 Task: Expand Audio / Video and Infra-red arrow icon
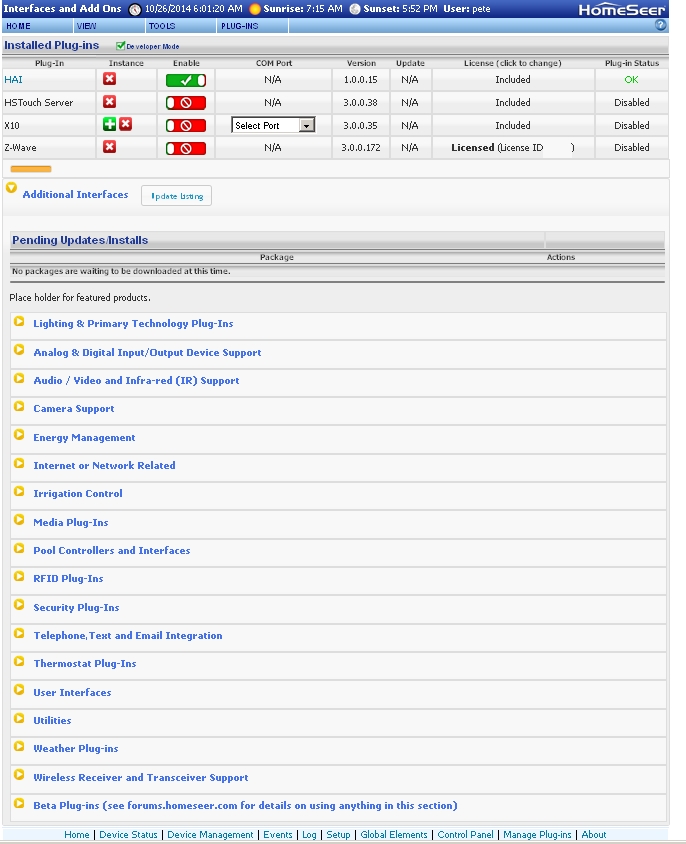[x=19, y=378]
